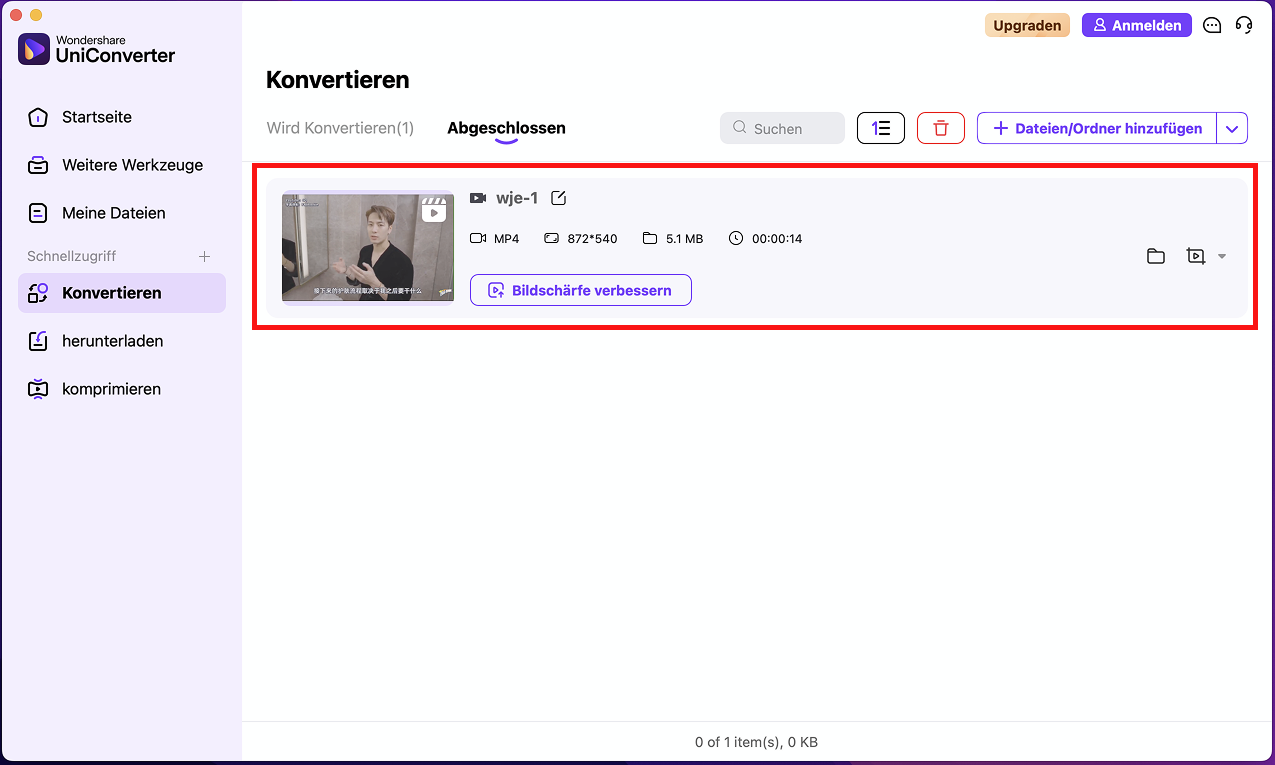Select Konvertieren in the sidebar
The height and width of the screenshot is (765, 1275).
[x=122, y=293]
